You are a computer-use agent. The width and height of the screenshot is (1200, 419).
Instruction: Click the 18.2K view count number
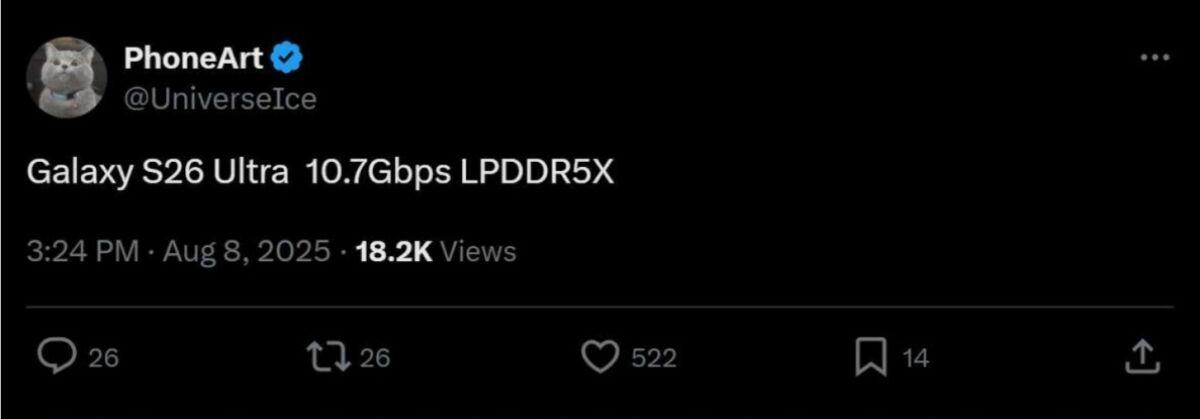tap(394, 251)
